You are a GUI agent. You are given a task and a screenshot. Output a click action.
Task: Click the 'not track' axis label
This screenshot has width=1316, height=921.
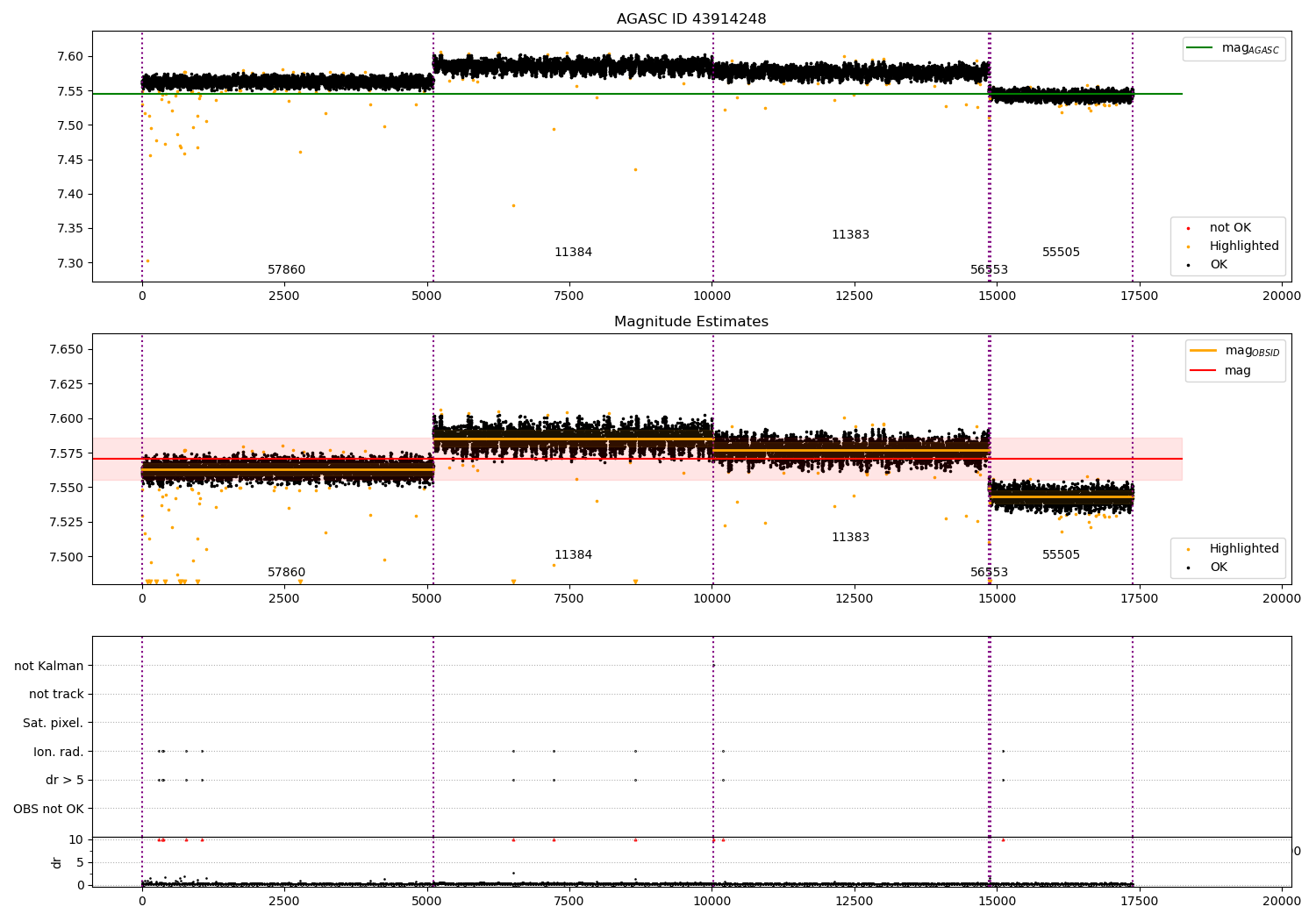tap(56, 695)
